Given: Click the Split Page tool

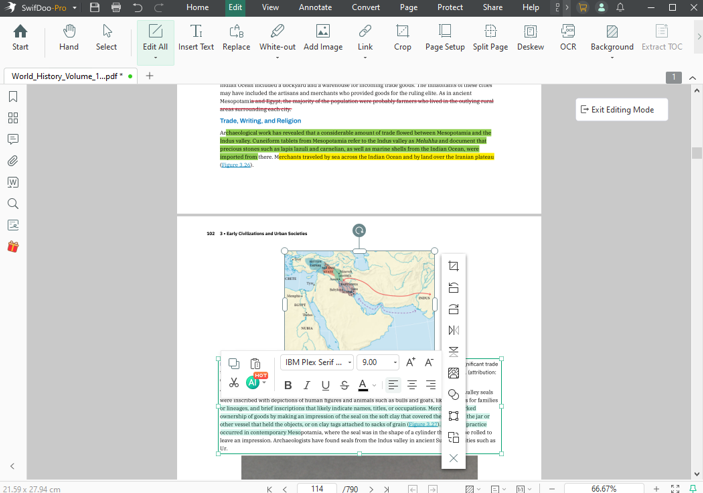Looking at the screenshot, I should click(490, 38).
